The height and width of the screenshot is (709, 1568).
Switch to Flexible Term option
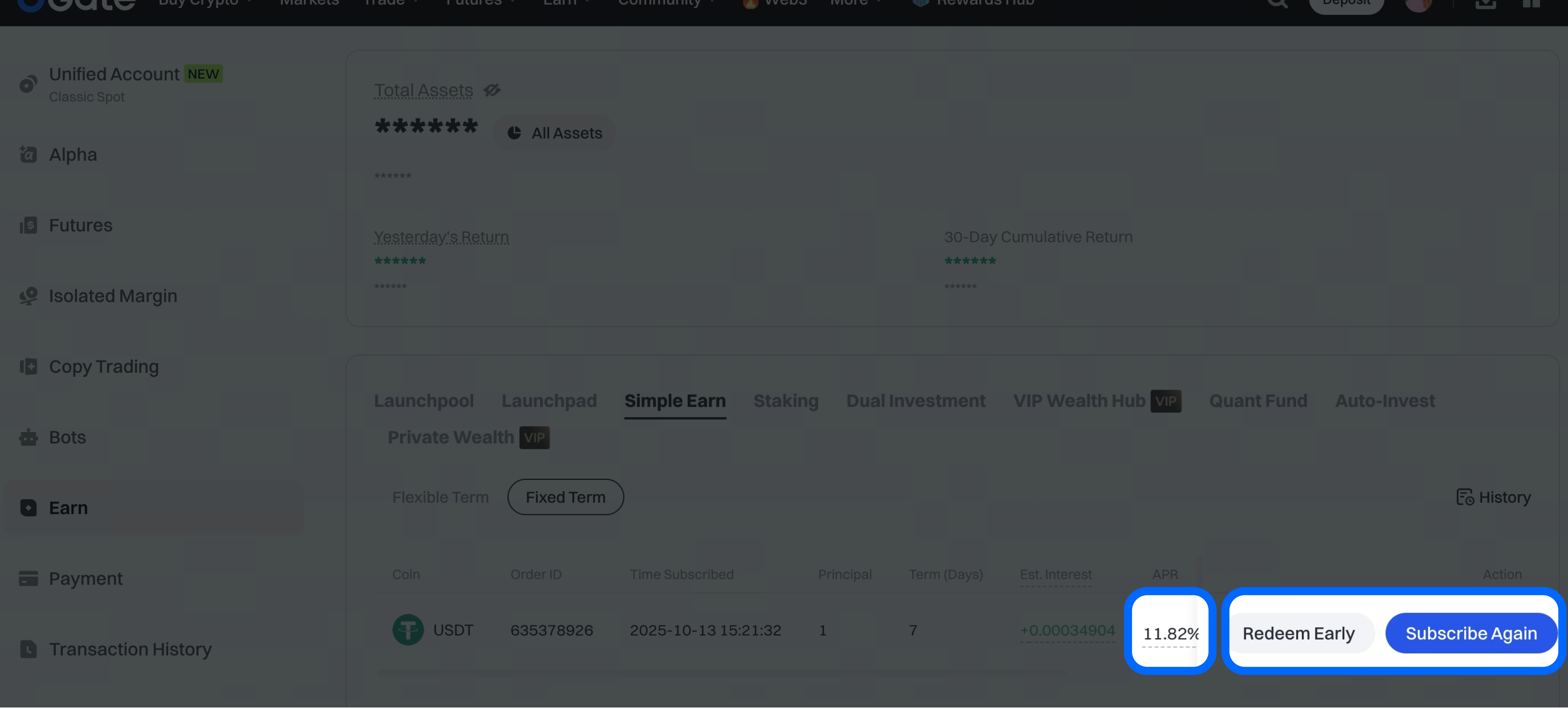(x=440, y=497)
